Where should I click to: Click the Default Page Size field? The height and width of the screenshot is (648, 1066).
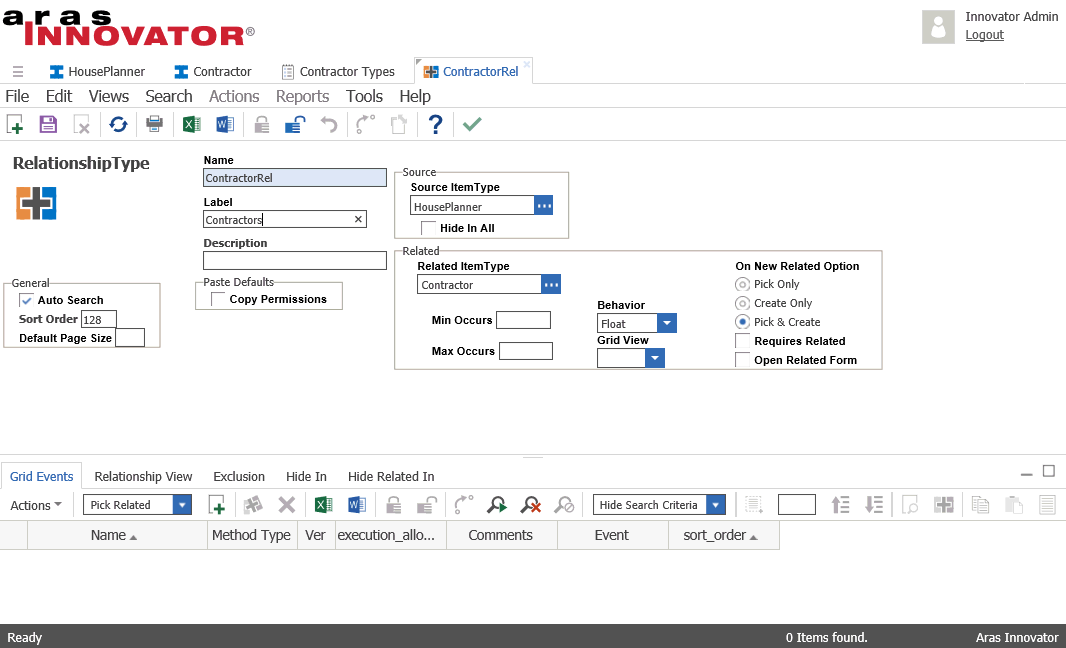click(x=130, y=337)
